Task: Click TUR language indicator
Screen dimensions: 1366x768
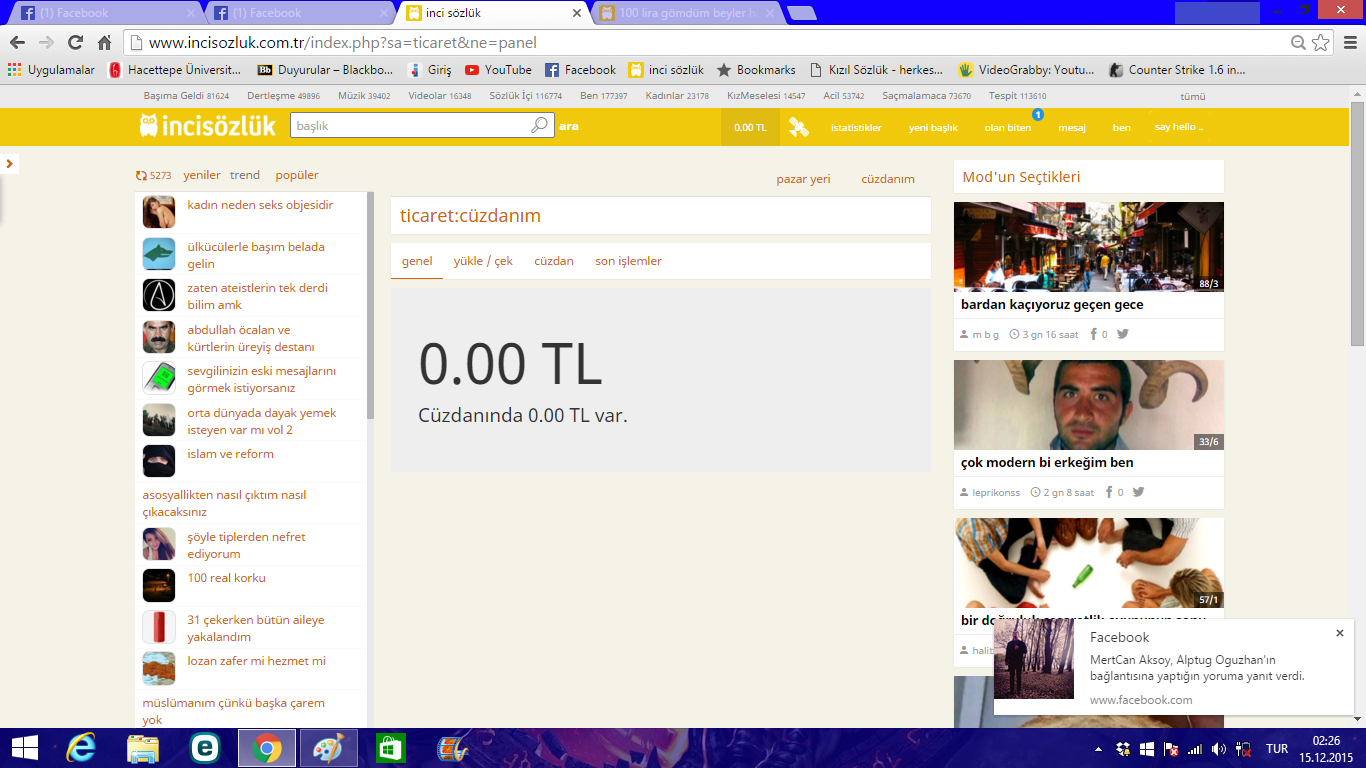Action: (1277, 749)
